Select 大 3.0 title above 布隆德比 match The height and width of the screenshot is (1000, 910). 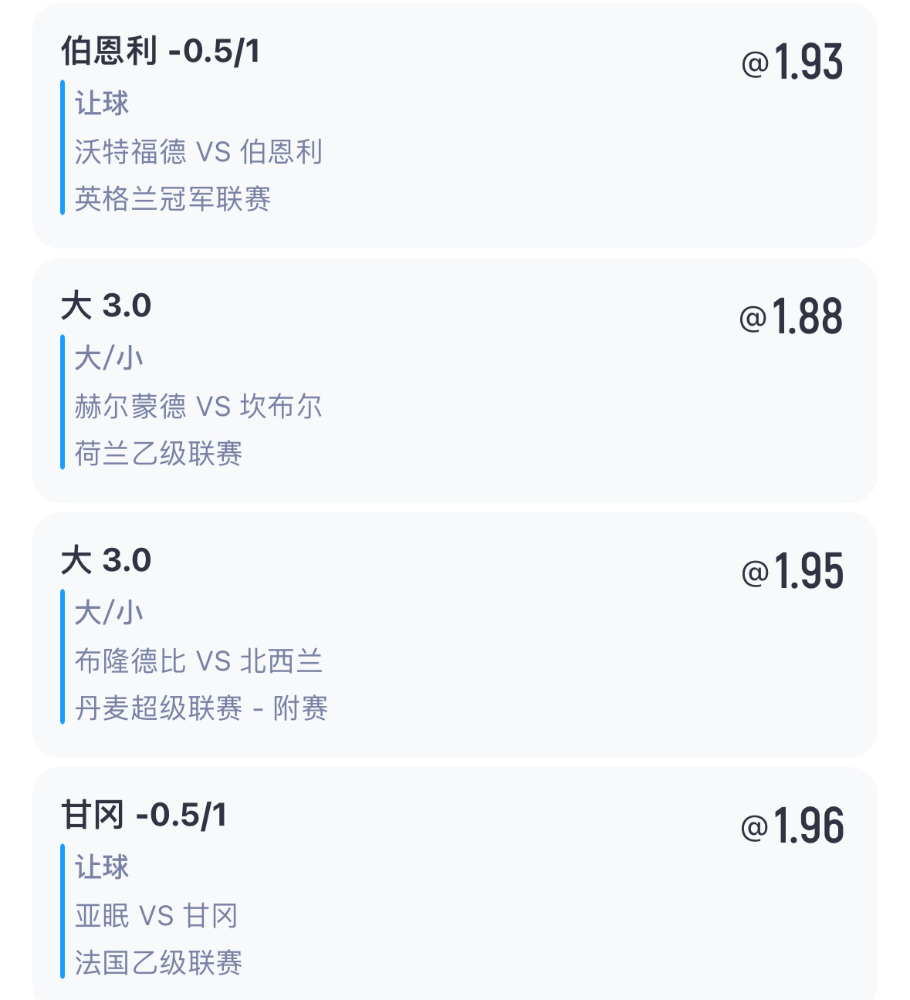click(x=106, y=561)
